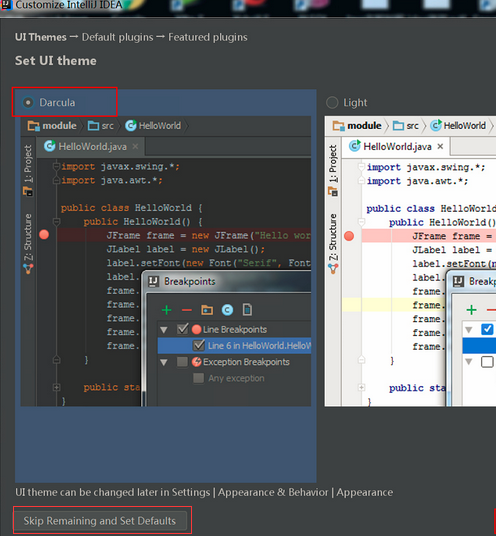The height and width of the screenshot is (536, 496).
Task: Click the Darcula preview thumbnail image
Action: click(166, 261)
